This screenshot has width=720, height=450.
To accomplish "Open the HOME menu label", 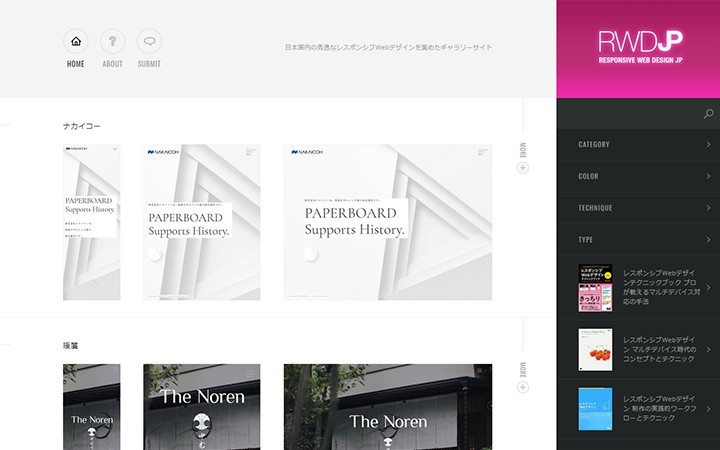I will 76,64.
